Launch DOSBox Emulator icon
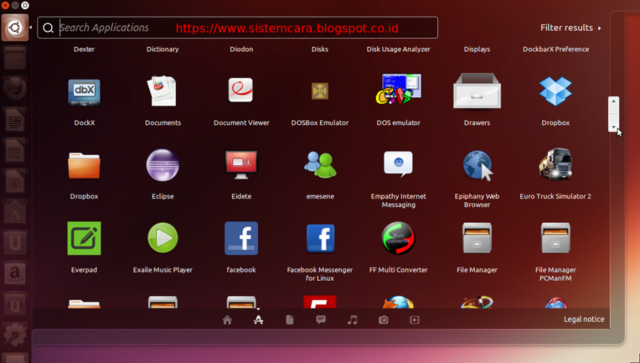The image size is (640, 363). pos(320,91)
